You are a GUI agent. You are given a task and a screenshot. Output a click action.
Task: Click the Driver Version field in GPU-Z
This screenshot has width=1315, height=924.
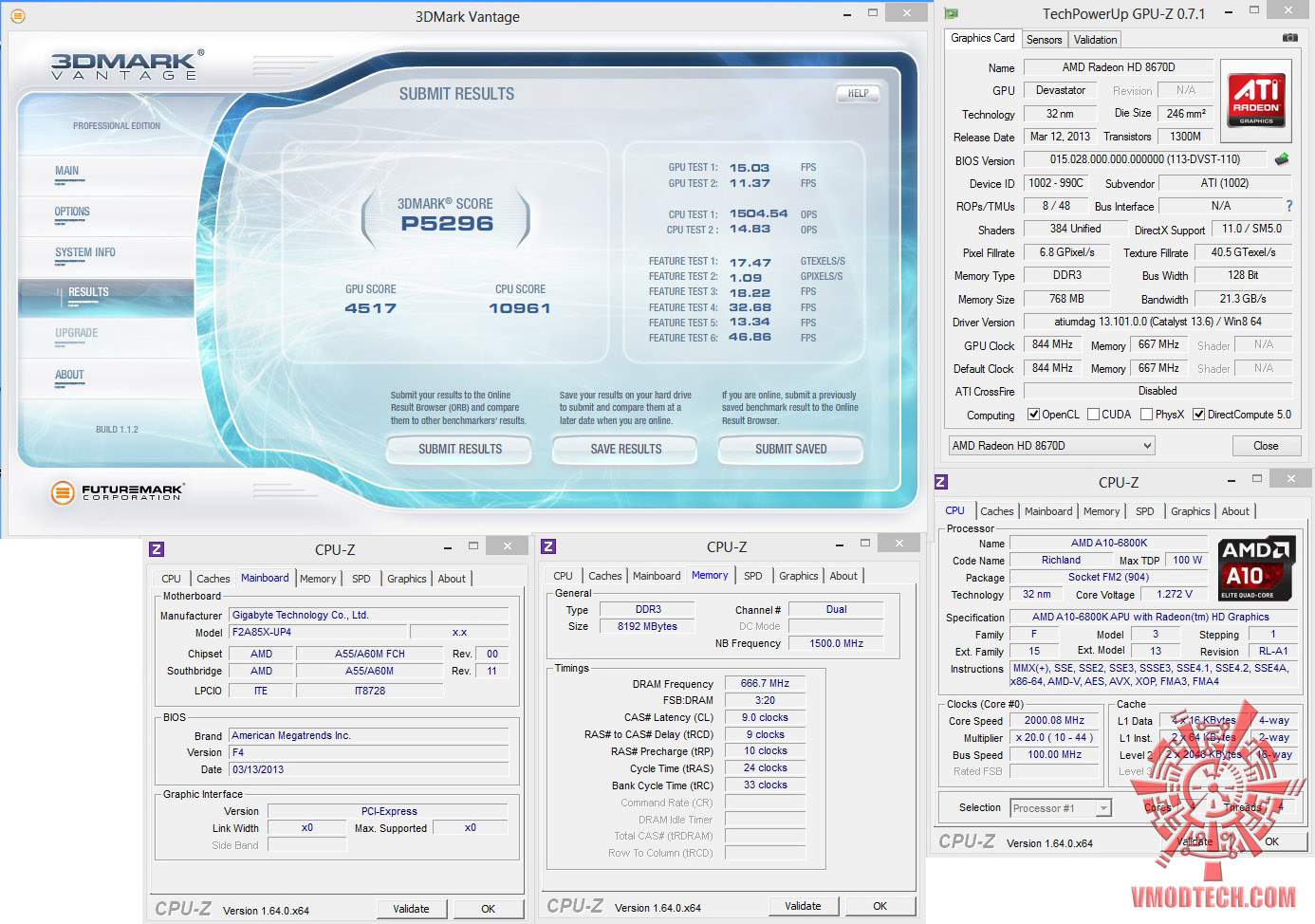click(x=1158, y=322)
